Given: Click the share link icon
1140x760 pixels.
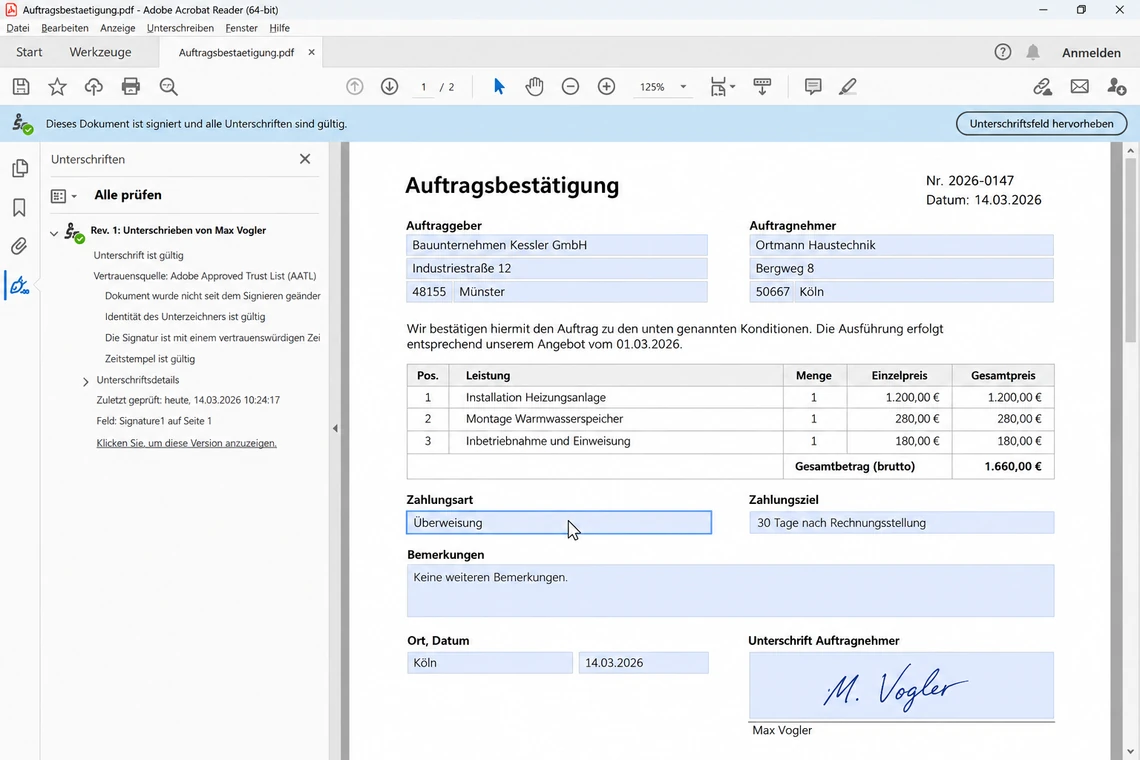Looking at the screenshot, I should (x=1043, y=87).
